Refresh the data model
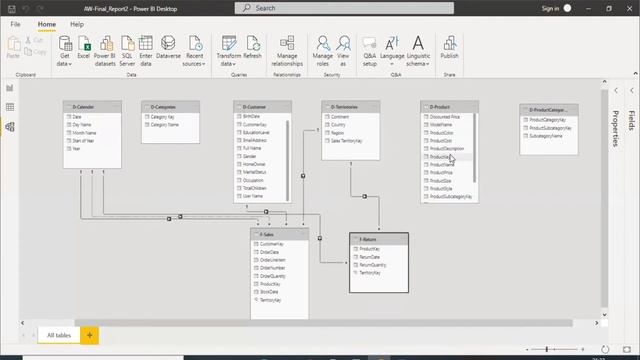Viewport: 640px width, 360px height. pos(252,48)
